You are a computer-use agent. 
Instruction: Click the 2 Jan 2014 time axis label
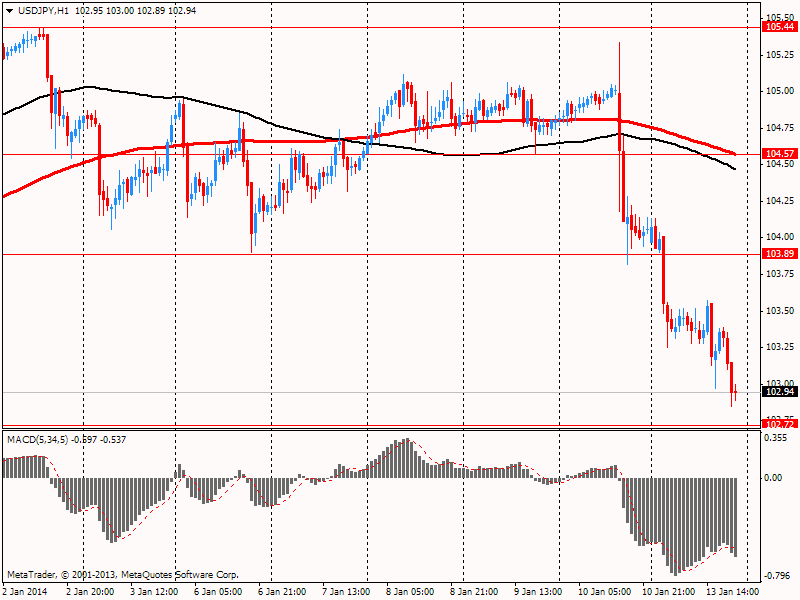[x=25, y=592]
